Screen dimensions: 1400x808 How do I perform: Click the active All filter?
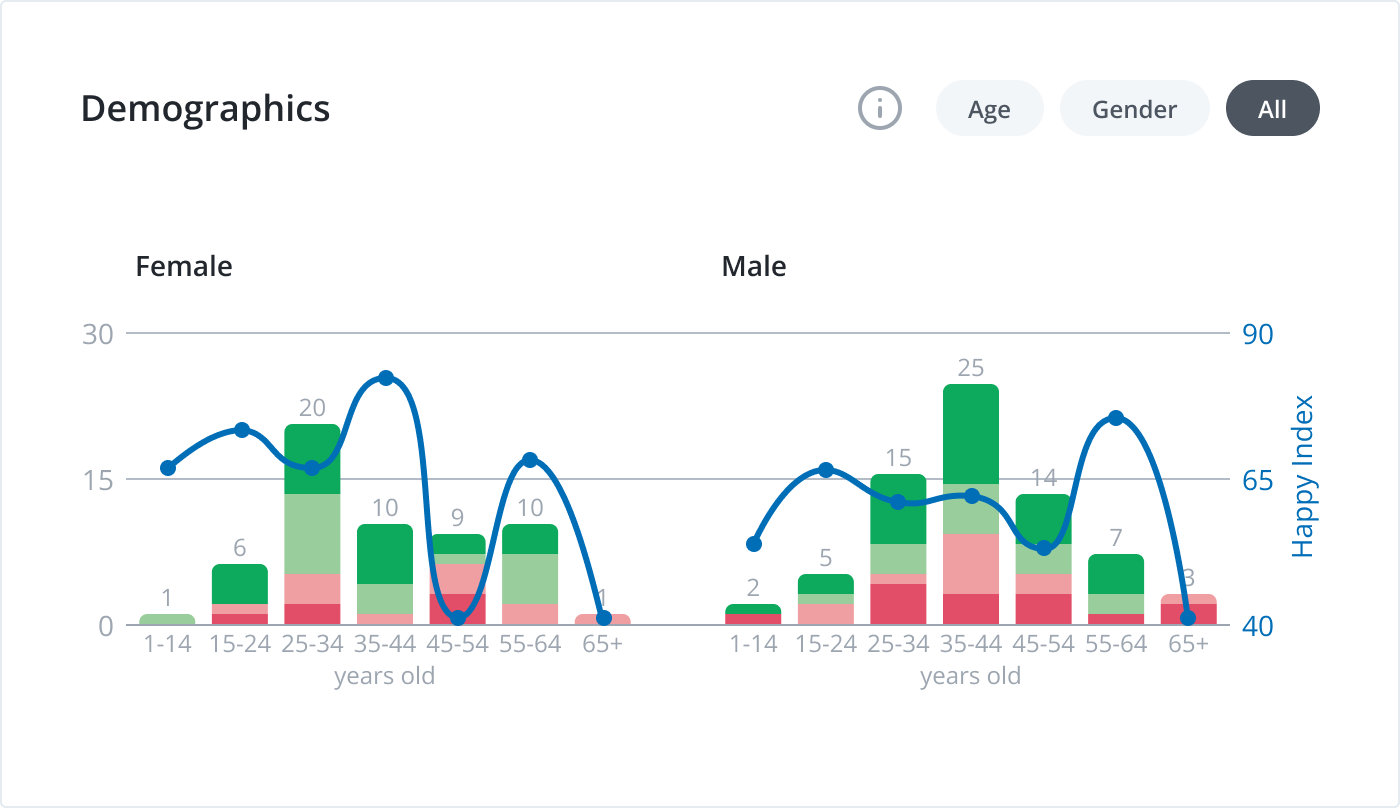tap(1272, 108)
